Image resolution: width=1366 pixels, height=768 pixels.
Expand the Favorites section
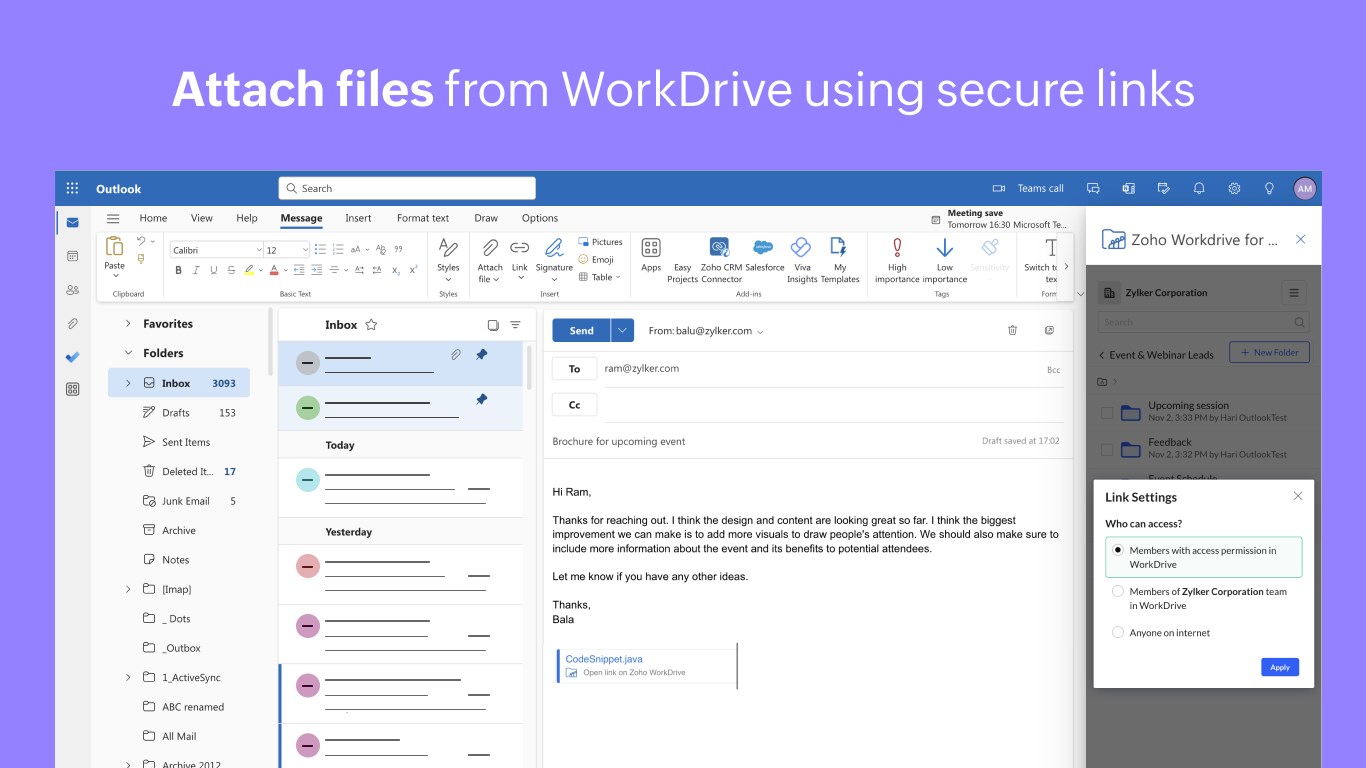(128, 324)
